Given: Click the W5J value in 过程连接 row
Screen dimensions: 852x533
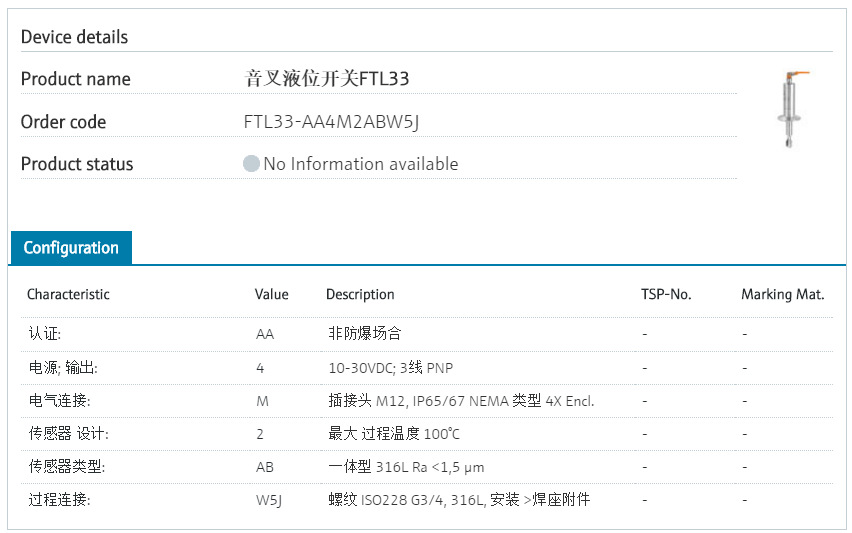Looking at the screenshot, I should 269,499.
